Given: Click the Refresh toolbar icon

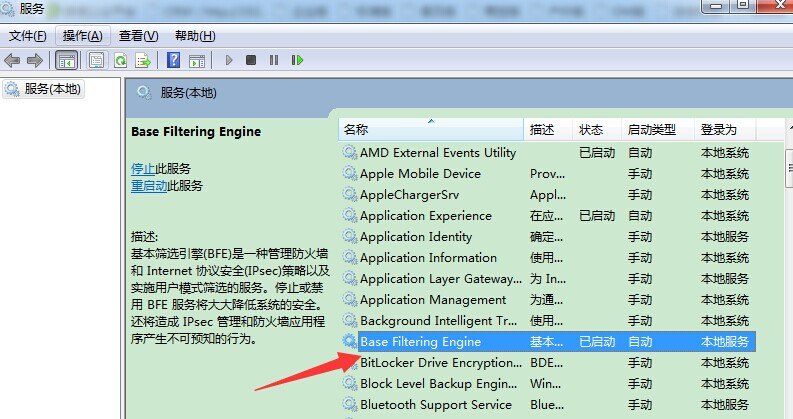Looking at the screenshot, I should pos(120,60).
